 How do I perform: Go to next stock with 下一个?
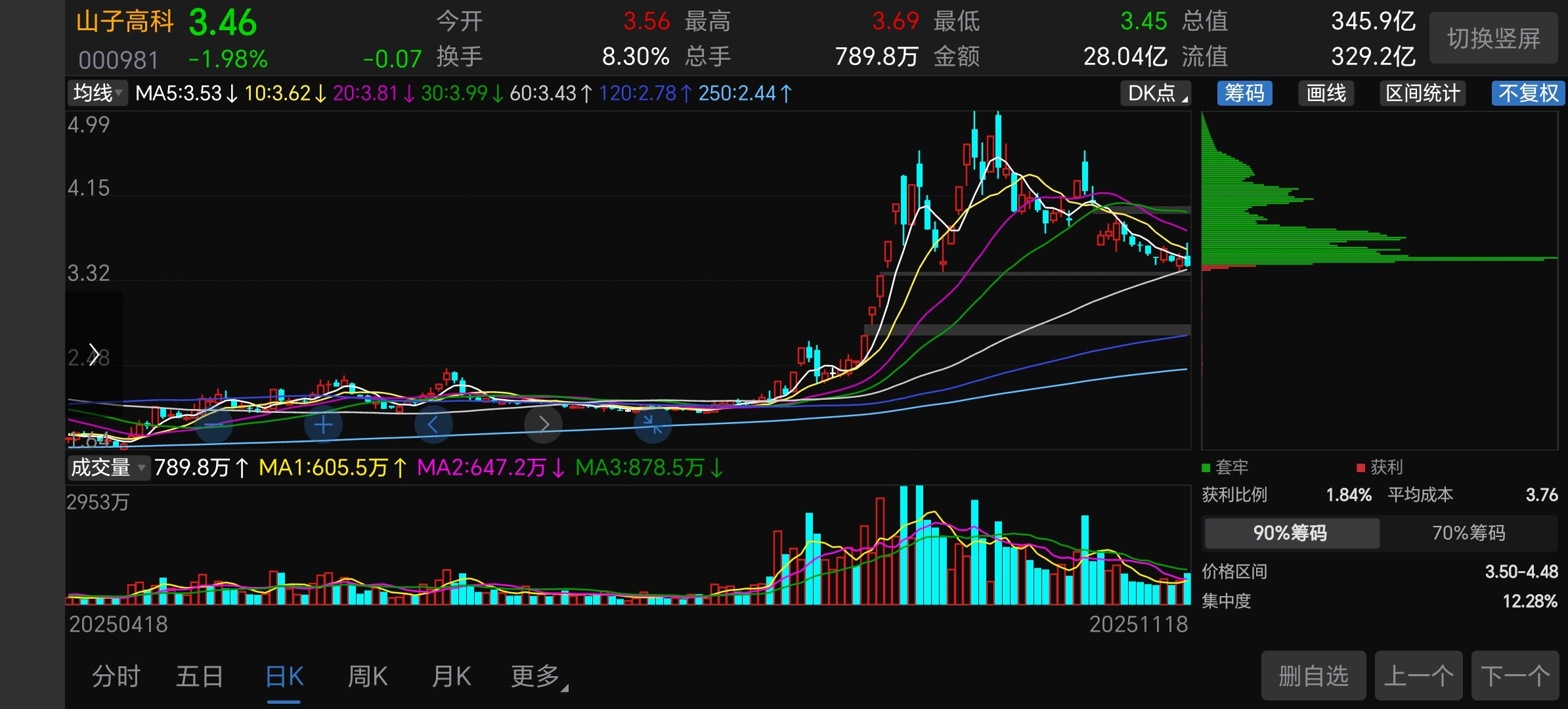(1515, 676)
